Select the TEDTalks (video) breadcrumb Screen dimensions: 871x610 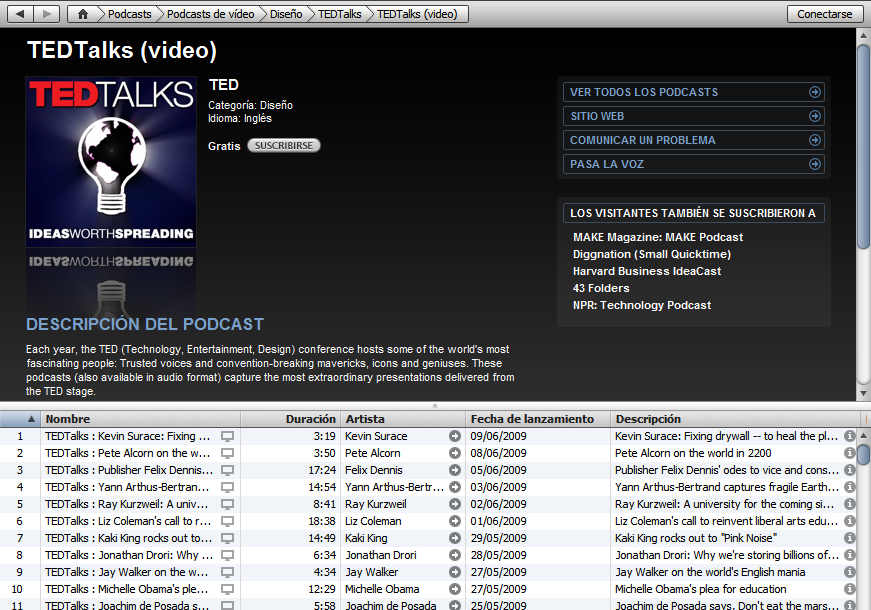coord(417,14)
